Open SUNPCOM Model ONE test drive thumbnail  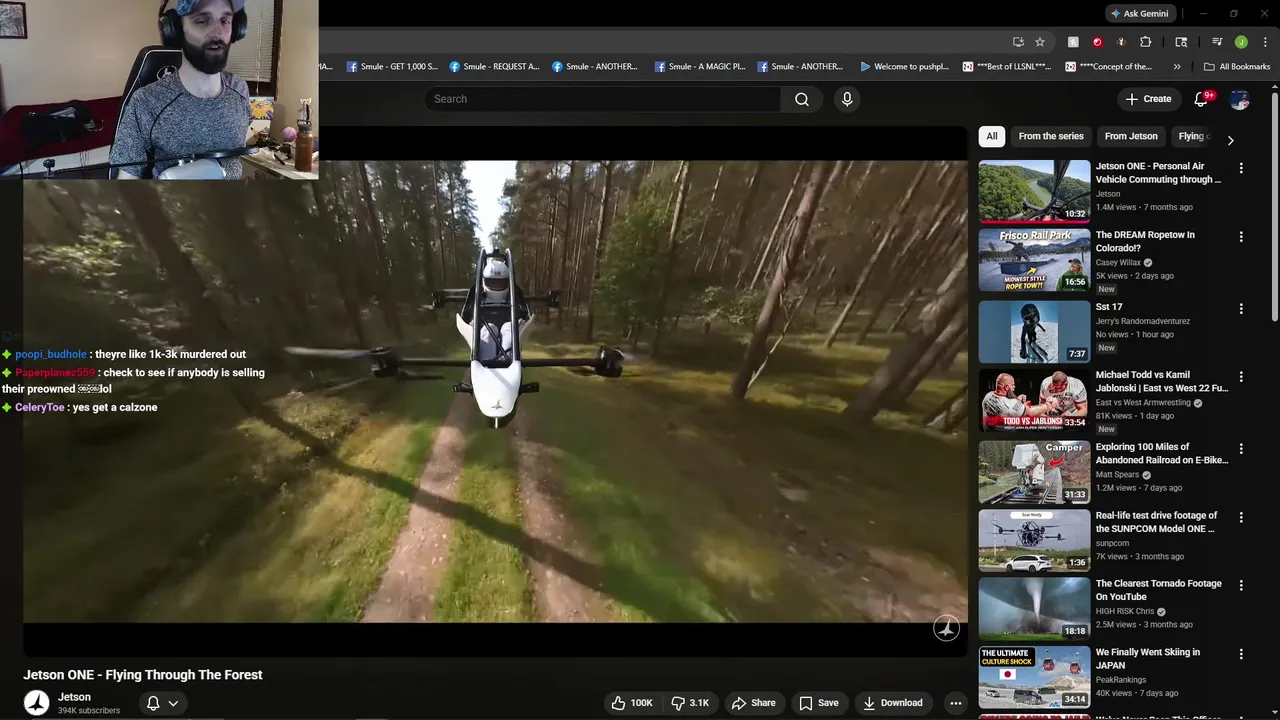click(1034, 540)
